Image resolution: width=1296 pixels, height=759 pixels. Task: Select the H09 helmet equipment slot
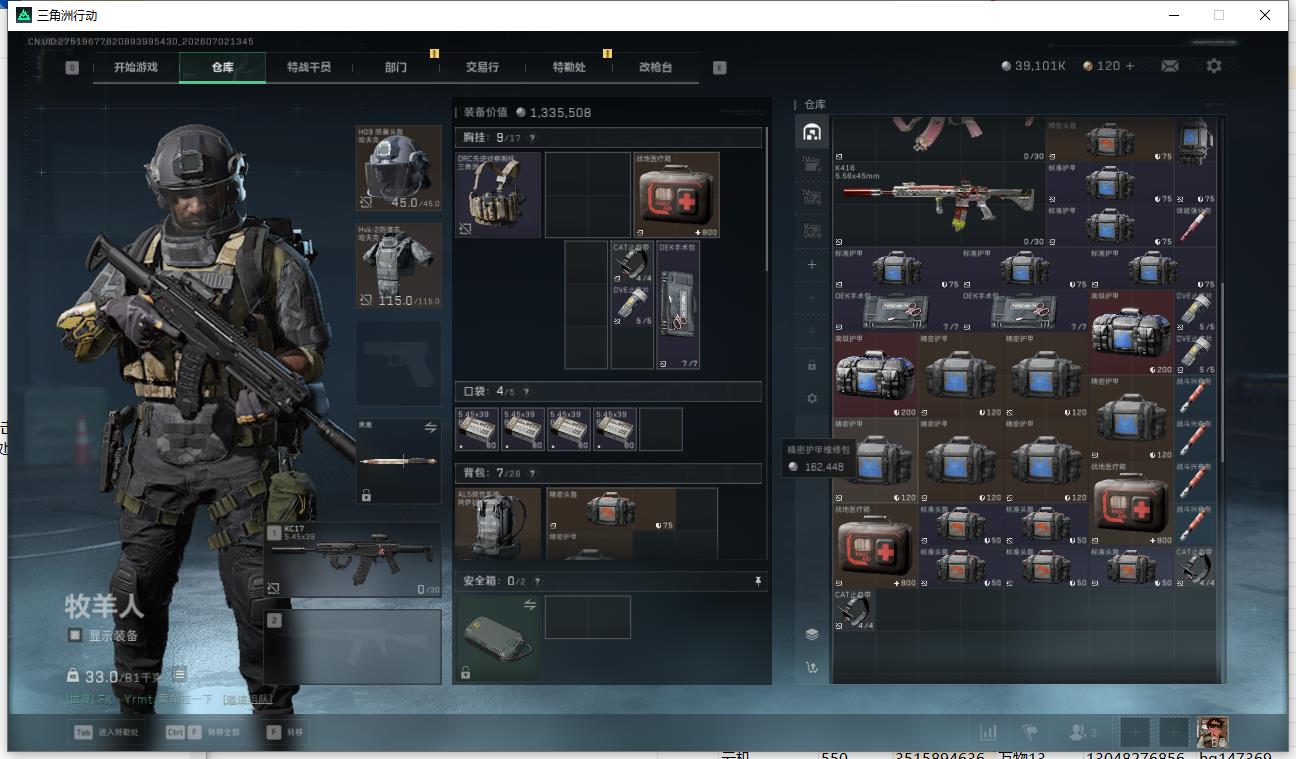click(399, 168)
